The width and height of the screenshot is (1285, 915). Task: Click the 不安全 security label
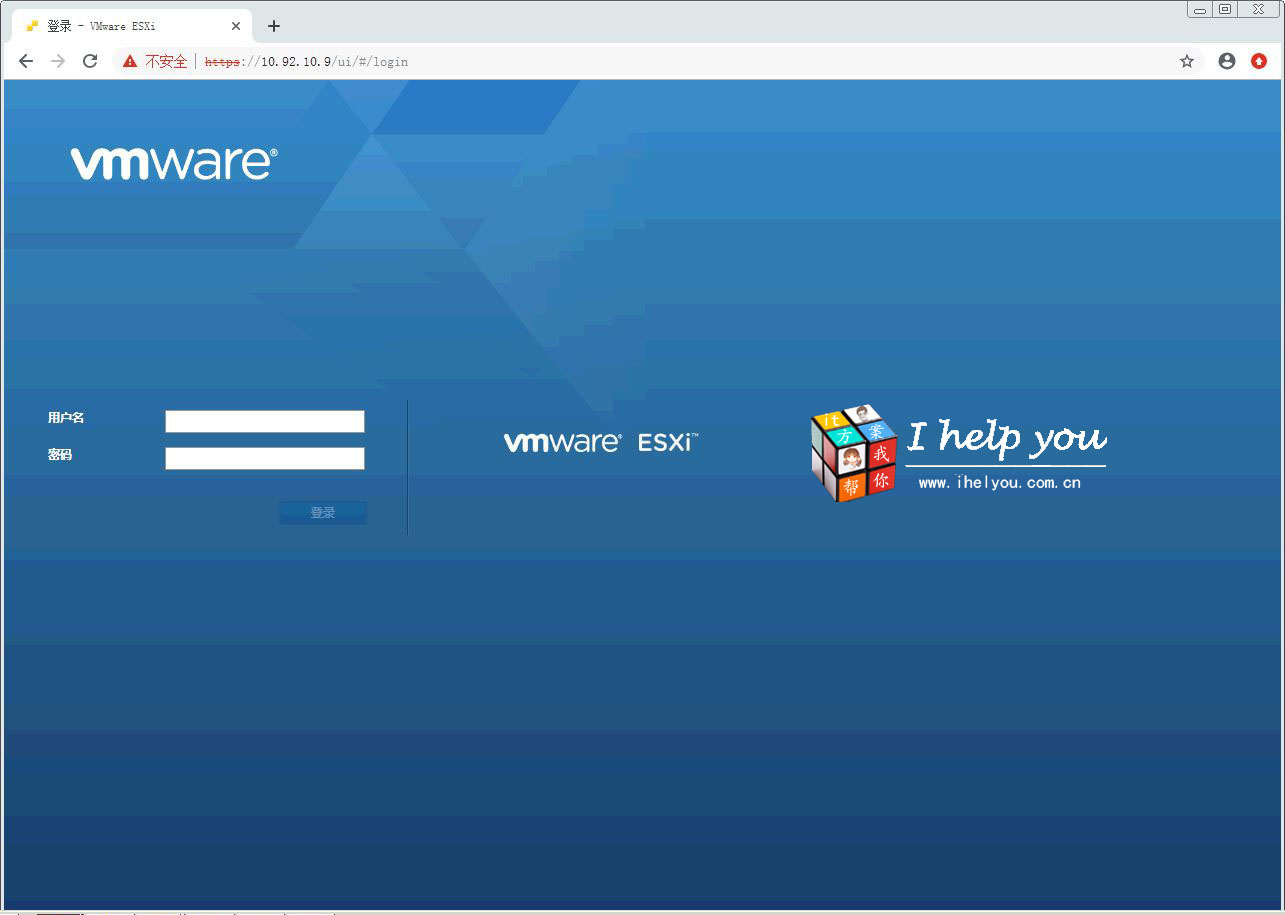click(166, 61)
